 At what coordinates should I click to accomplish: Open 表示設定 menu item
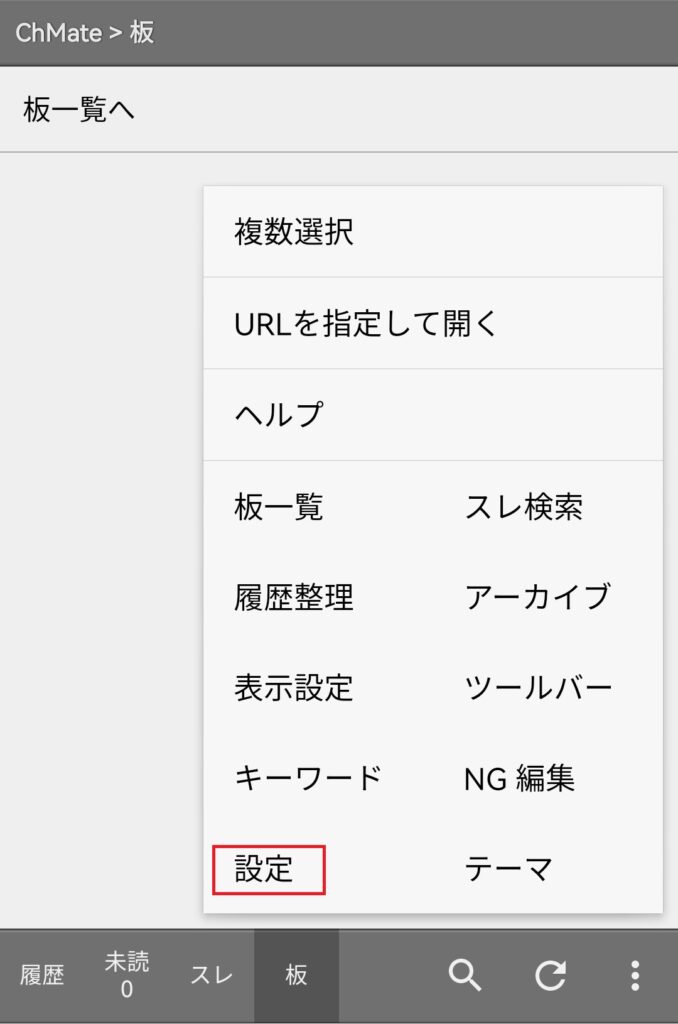[294, 688]
